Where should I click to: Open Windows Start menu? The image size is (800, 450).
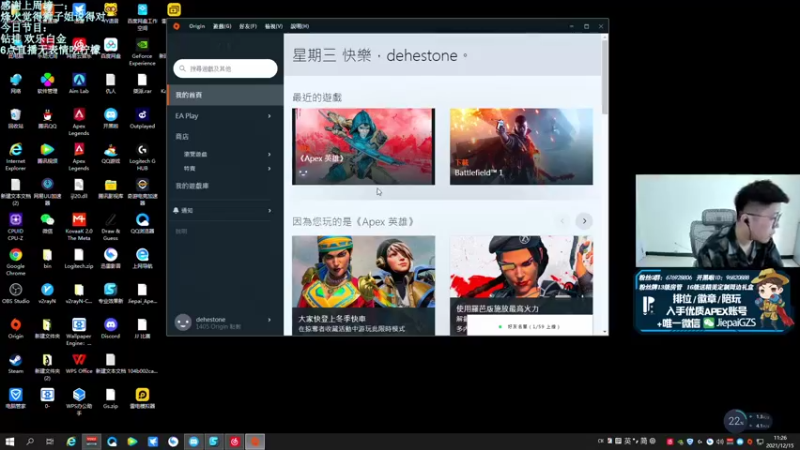(x=10, y=441)
